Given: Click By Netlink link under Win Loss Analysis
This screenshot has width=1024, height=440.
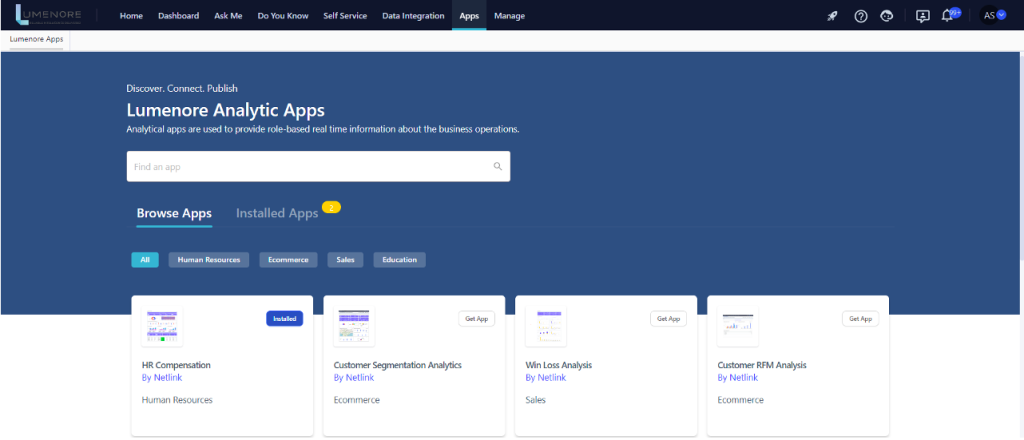Looking at the screenshot, I should (545, 378).
